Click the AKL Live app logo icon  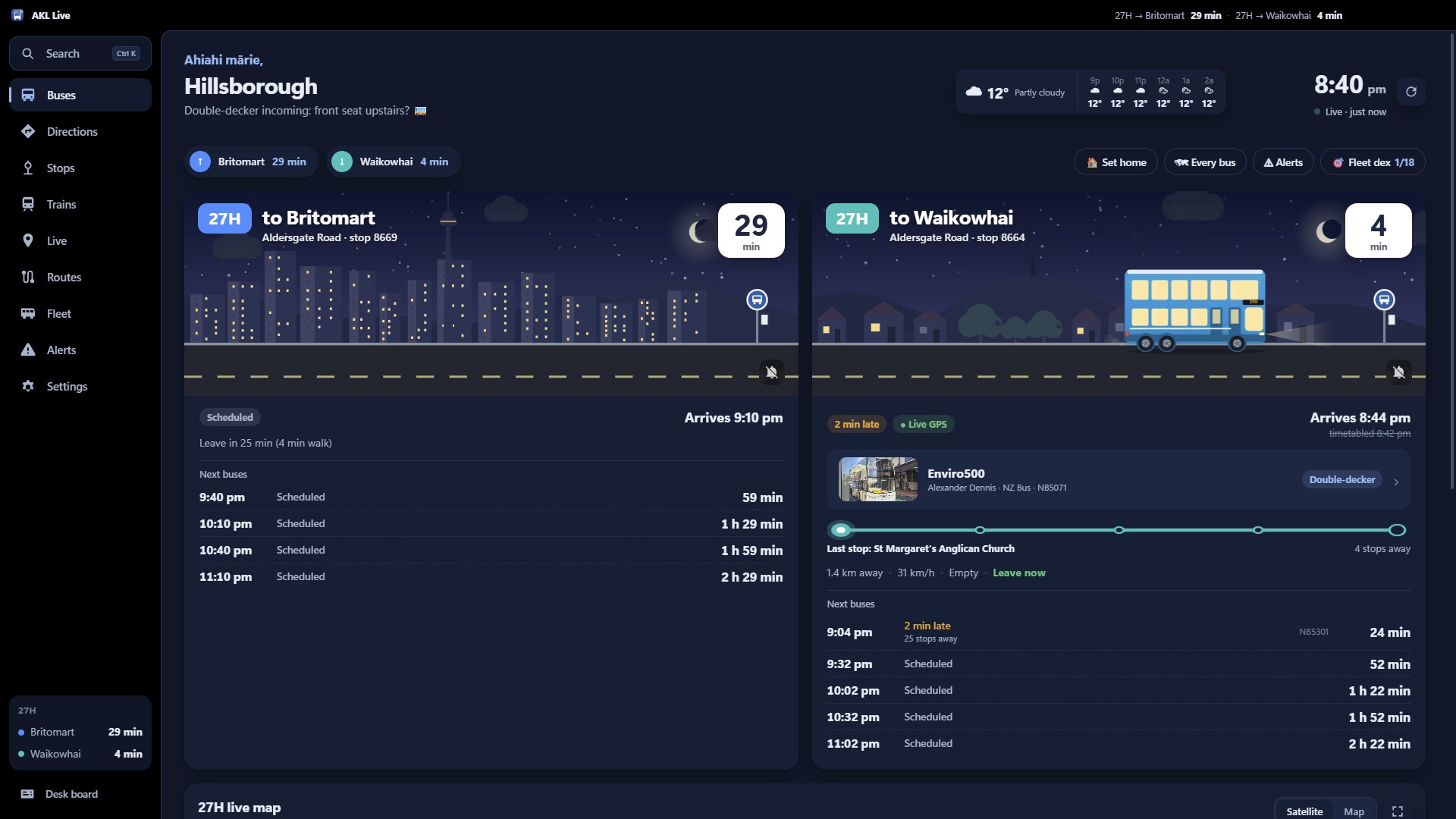[17, 15]
